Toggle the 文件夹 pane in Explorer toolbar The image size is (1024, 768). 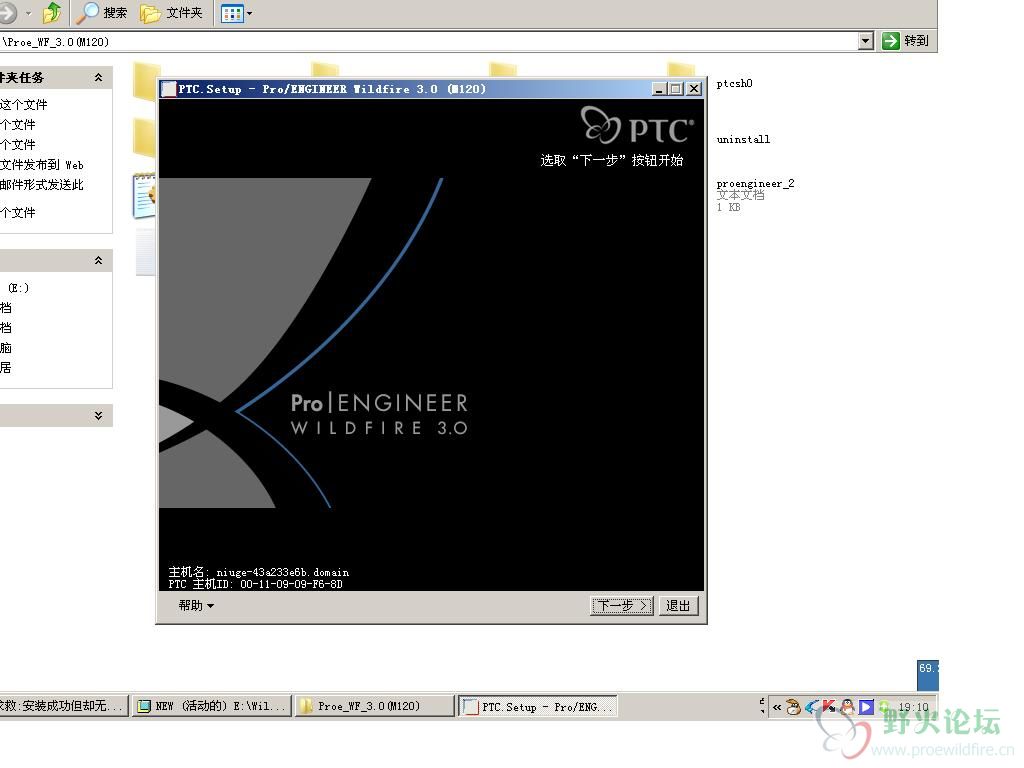[x=172, y=12]
